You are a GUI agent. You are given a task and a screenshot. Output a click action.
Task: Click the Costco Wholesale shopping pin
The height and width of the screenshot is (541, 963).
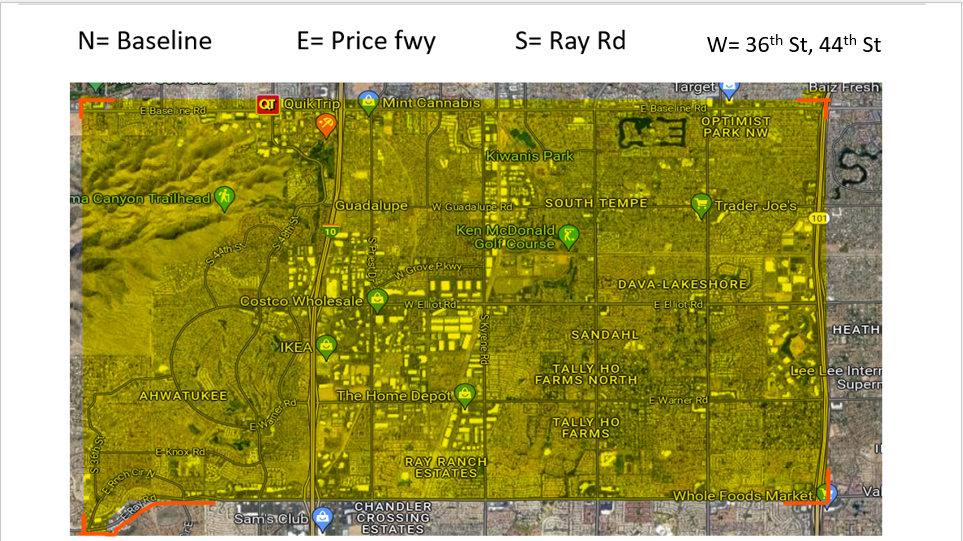click(x=377, y=300)
